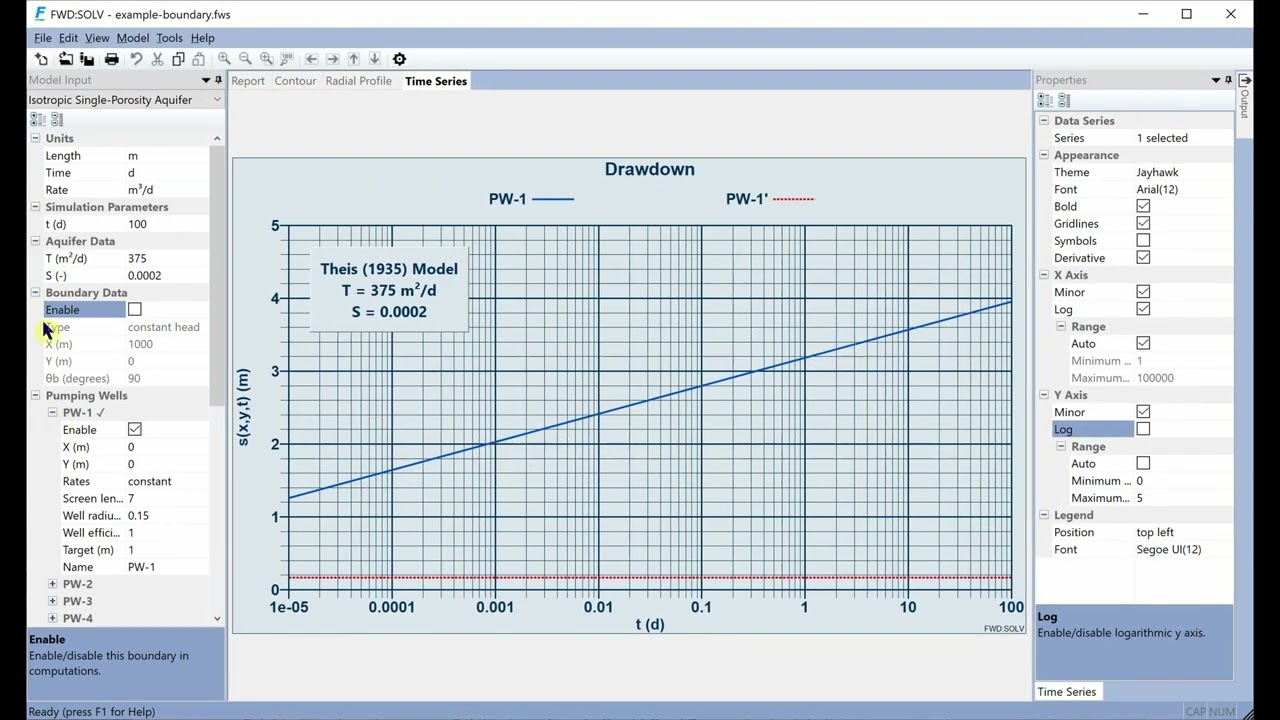Image resolution: width=1280 pixels, height=720 pixels.
Task: Expand all rows in Model Input grid
Action: 38,119
